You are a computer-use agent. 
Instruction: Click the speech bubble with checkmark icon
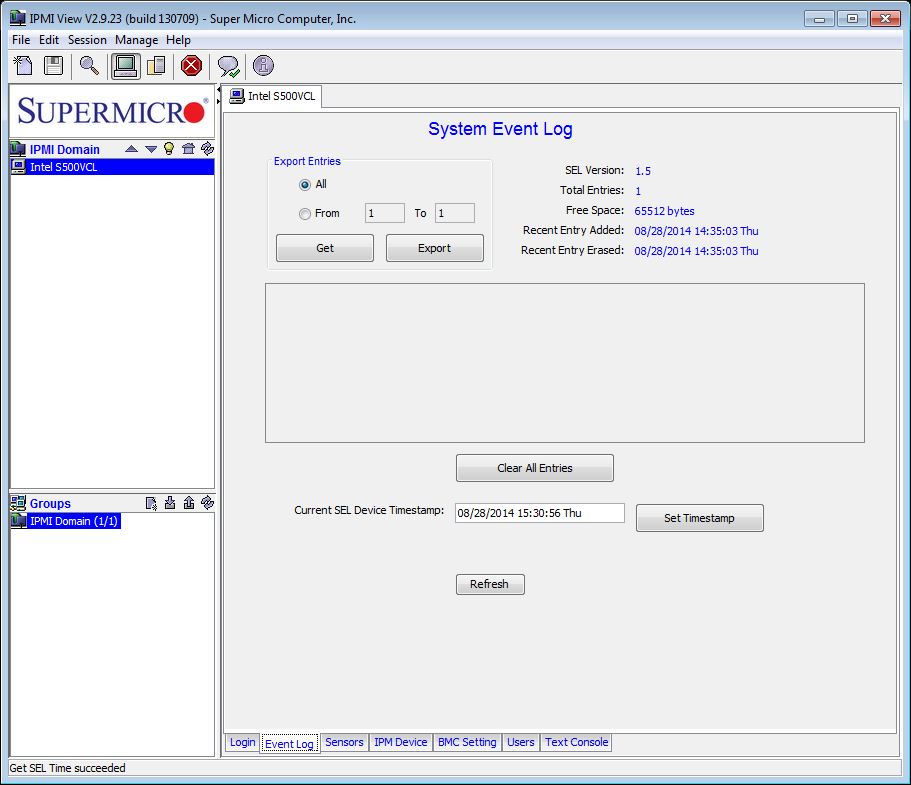(x=228, y=66)
